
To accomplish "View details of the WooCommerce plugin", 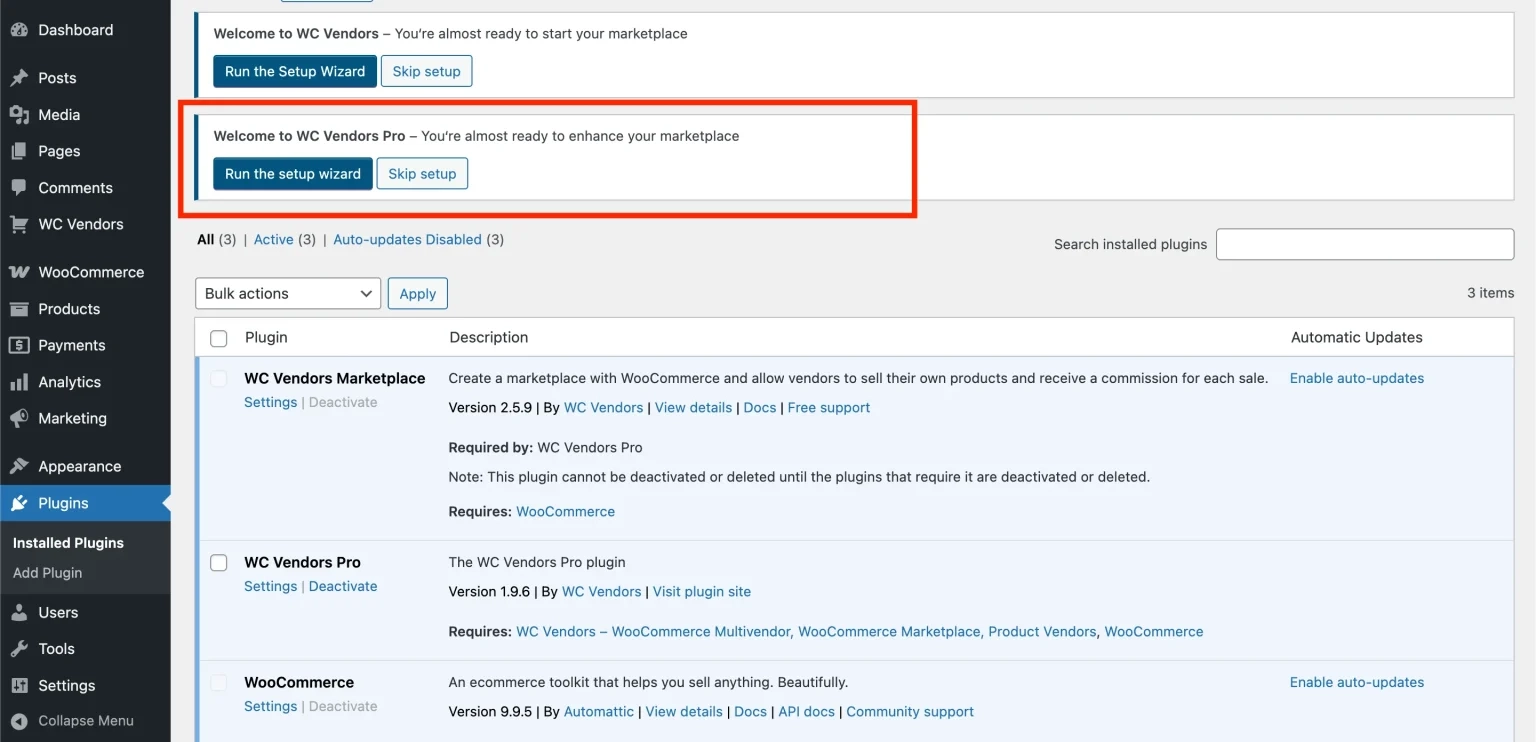I will tap(684, 711).
